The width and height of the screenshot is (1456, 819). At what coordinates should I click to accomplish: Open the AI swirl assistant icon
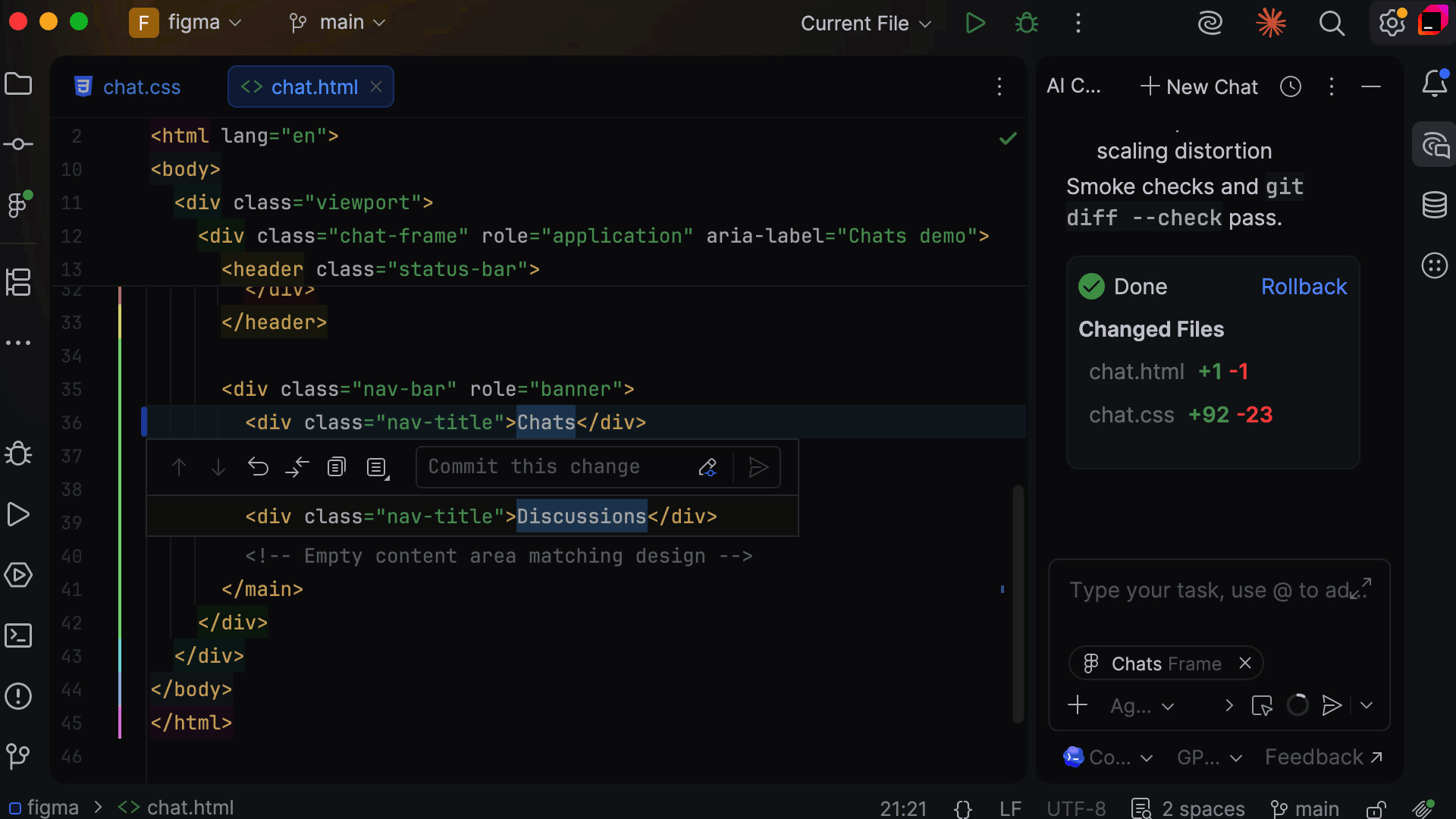click(1210, 23)
